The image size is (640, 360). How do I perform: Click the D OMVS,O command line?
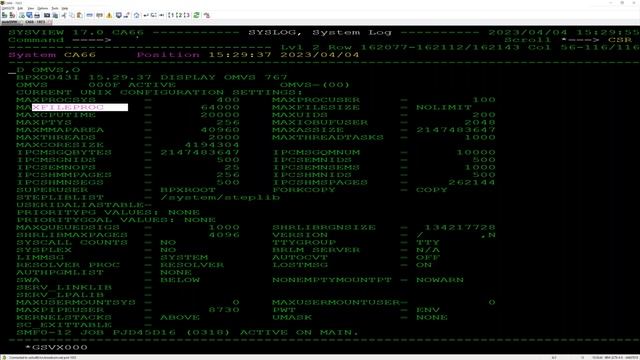click(x=48, y=70)
